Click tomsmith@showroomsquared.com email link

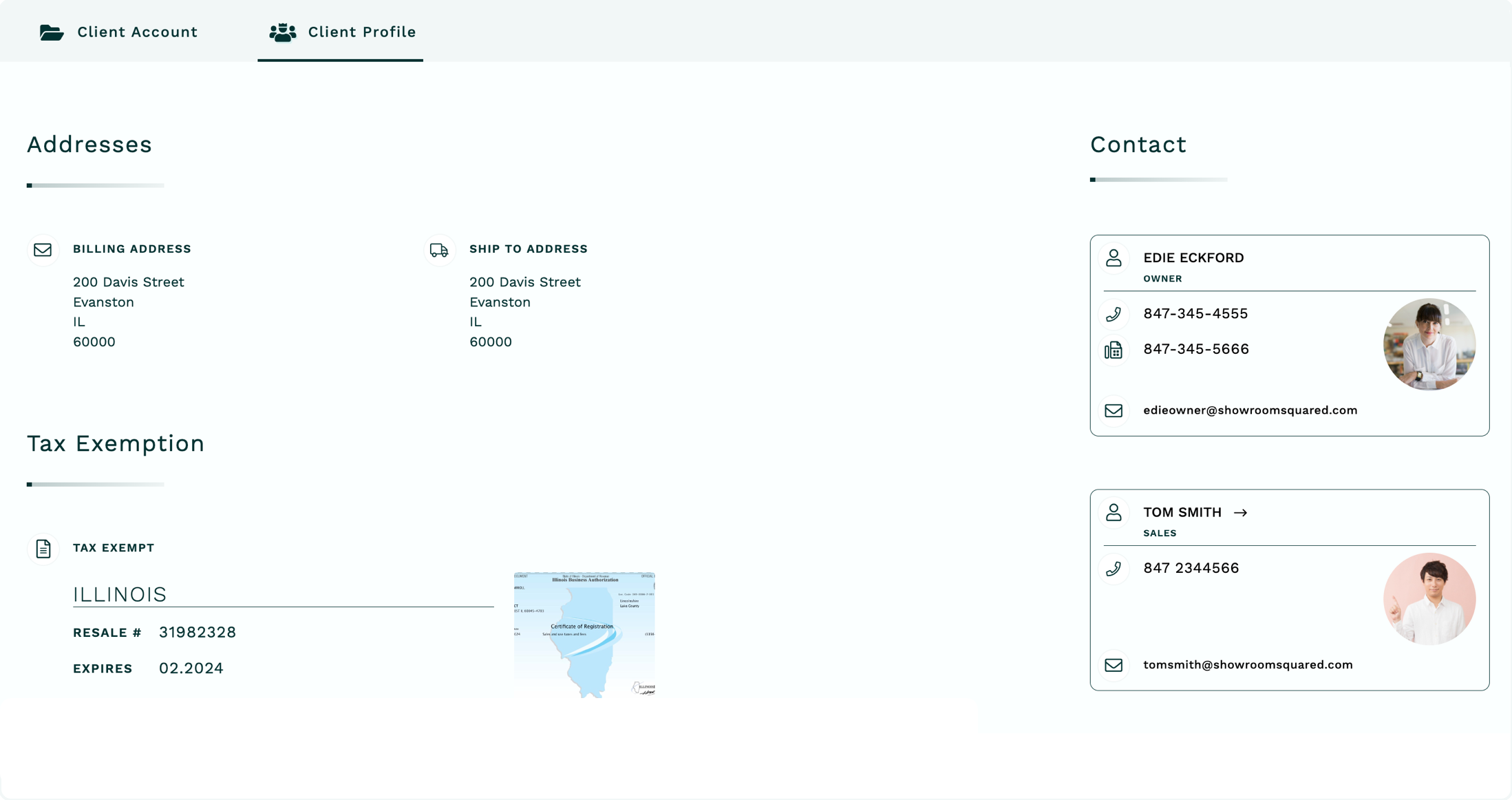(1248, 665)
